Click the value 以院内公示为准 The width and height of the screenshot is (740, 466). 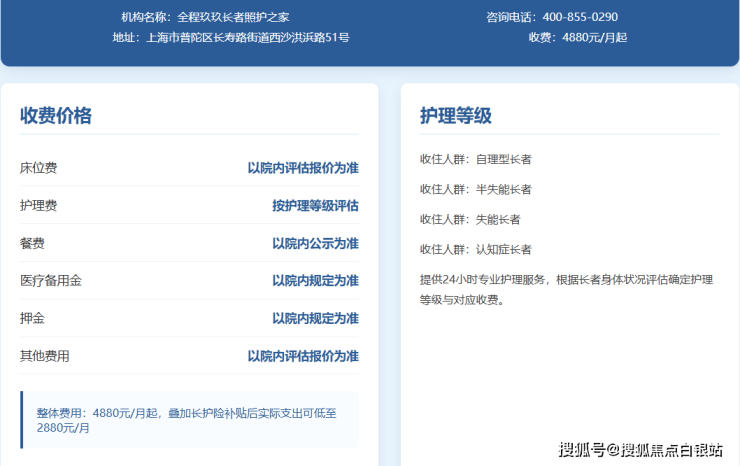click(315, 244)
